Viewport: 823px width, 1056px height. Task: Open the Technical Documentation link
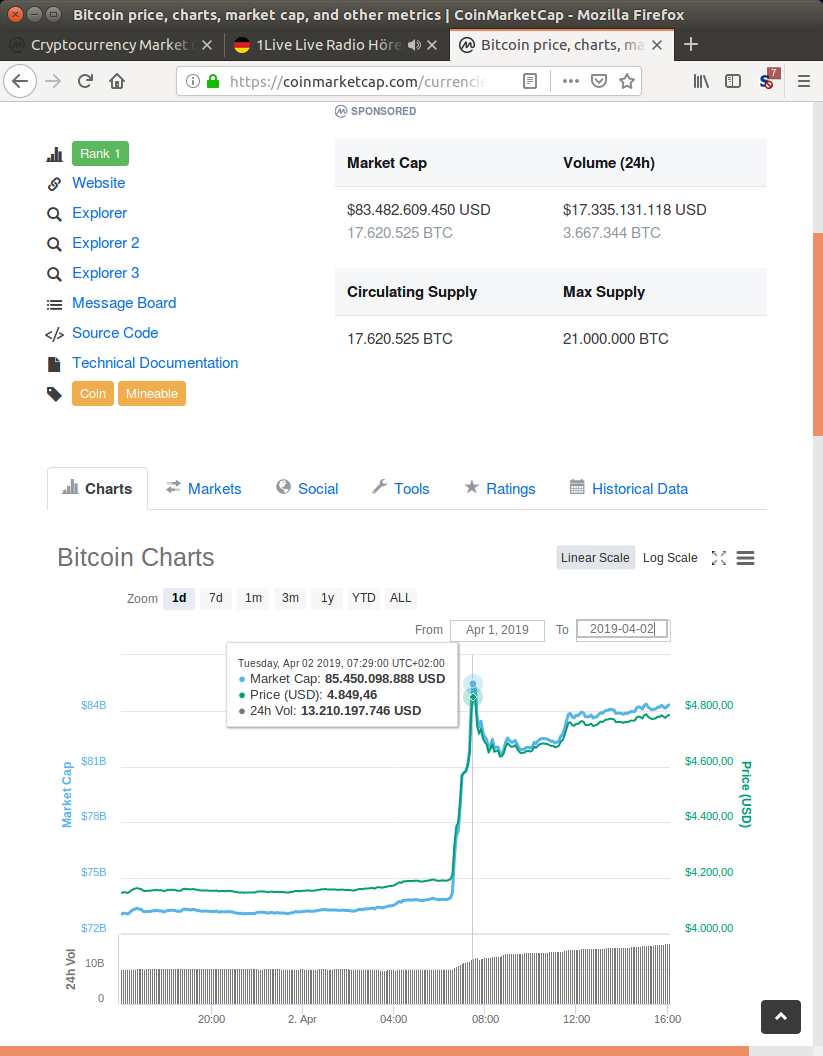pyautogui.click(x=155, y=363)
